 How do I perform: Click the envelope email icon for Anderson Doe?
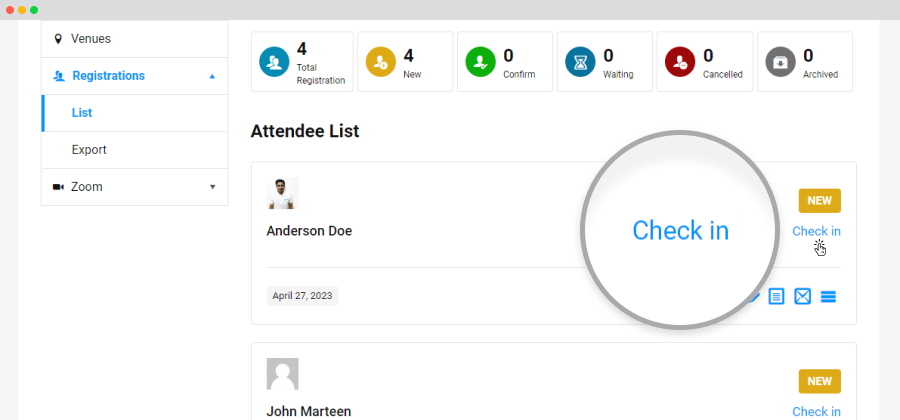point(802,297)
